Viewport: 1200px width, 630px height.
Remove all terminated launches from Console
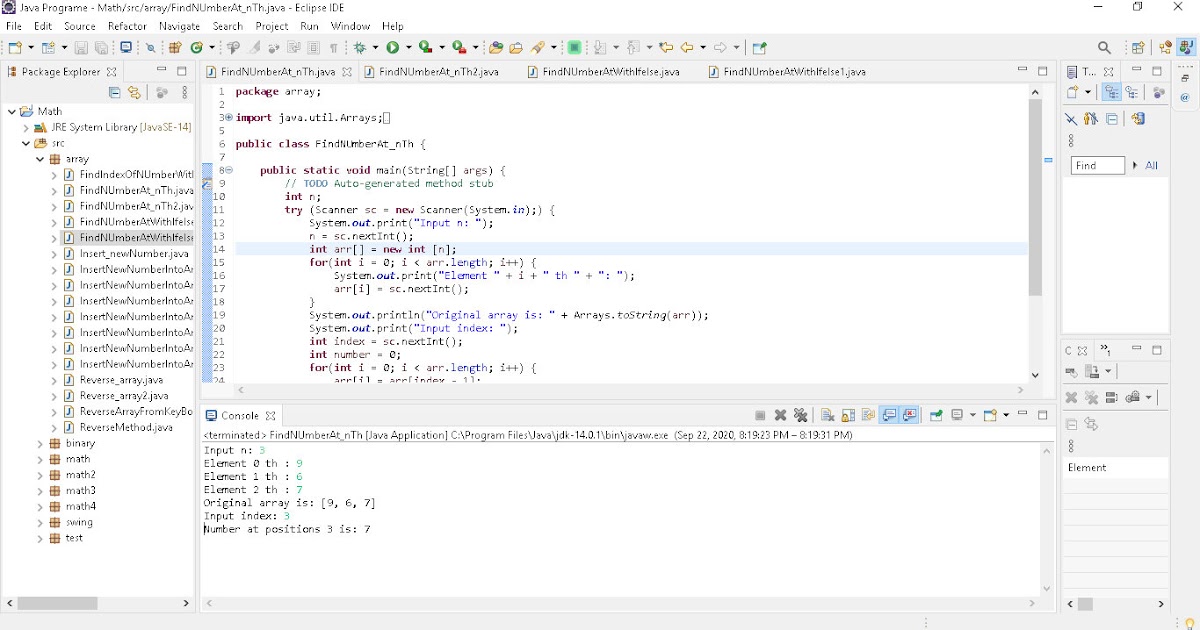(802, 415)
